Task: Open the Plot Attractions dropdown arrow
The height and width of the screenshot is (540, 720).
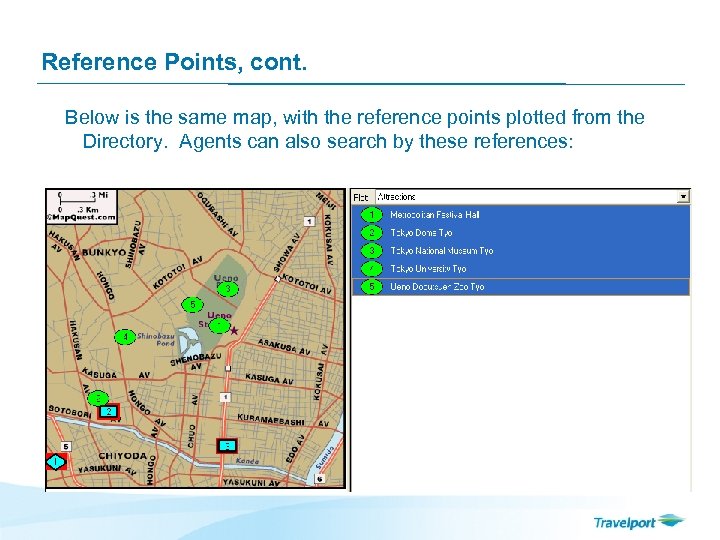Action: (683, 197)
